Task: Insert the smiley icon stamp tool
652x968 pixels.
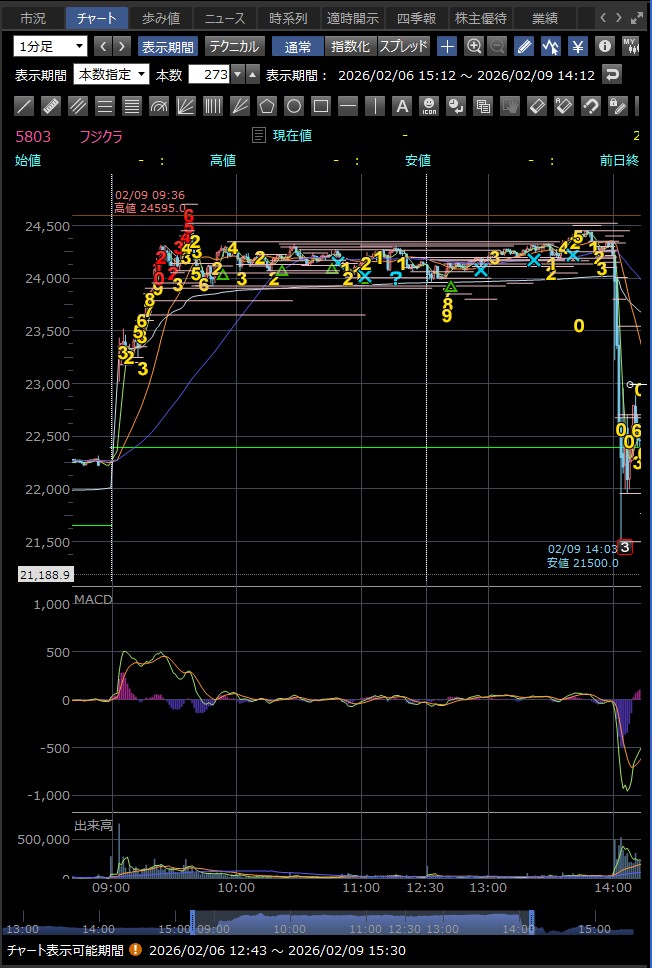Action: [428, 105]
